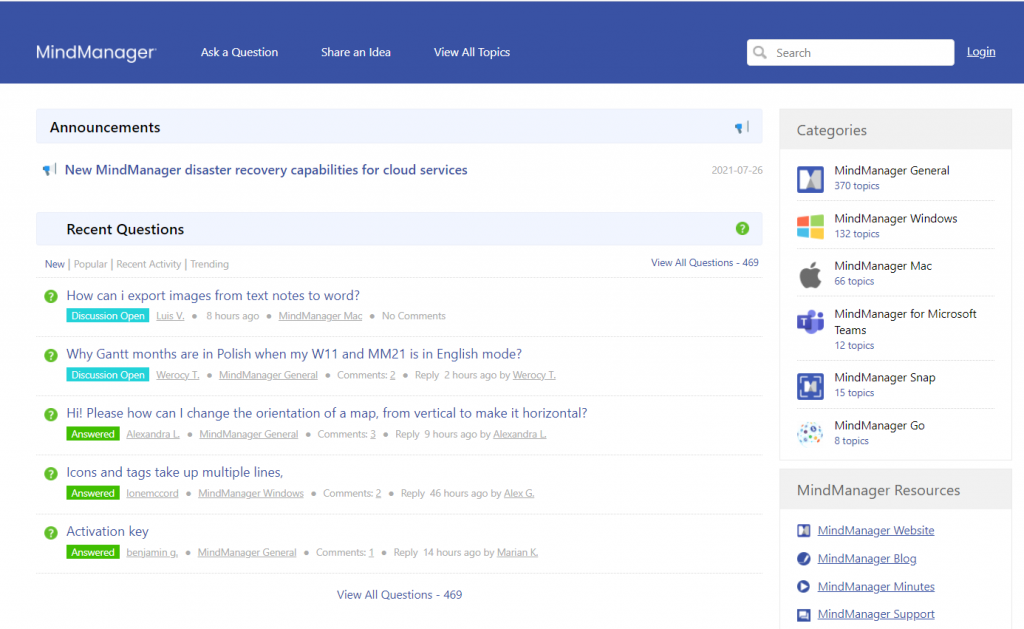Open MindManager for Microsoft Teams category

pyautogui.click(x=905, y=322)
